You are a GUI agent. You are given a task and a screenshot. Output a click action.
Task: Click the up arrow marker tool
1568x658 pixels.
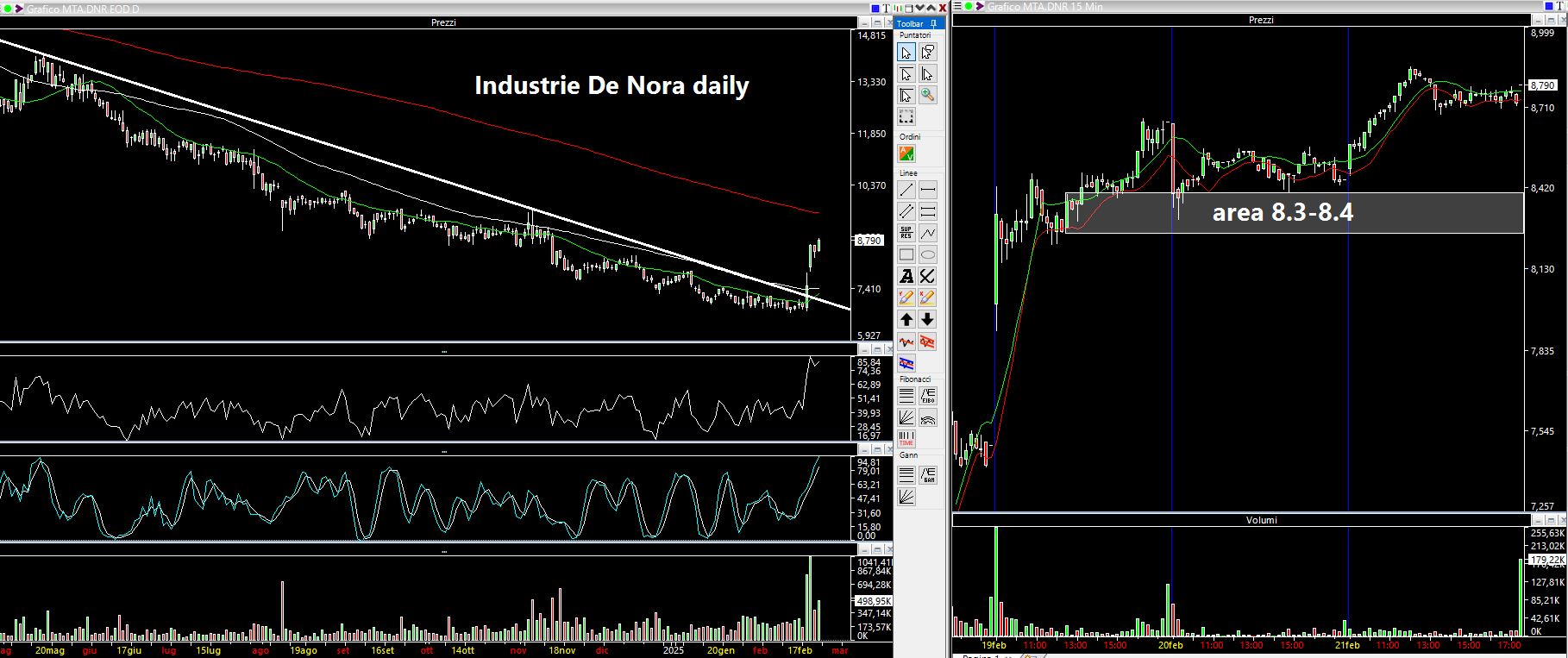click(x=906, y=320)
